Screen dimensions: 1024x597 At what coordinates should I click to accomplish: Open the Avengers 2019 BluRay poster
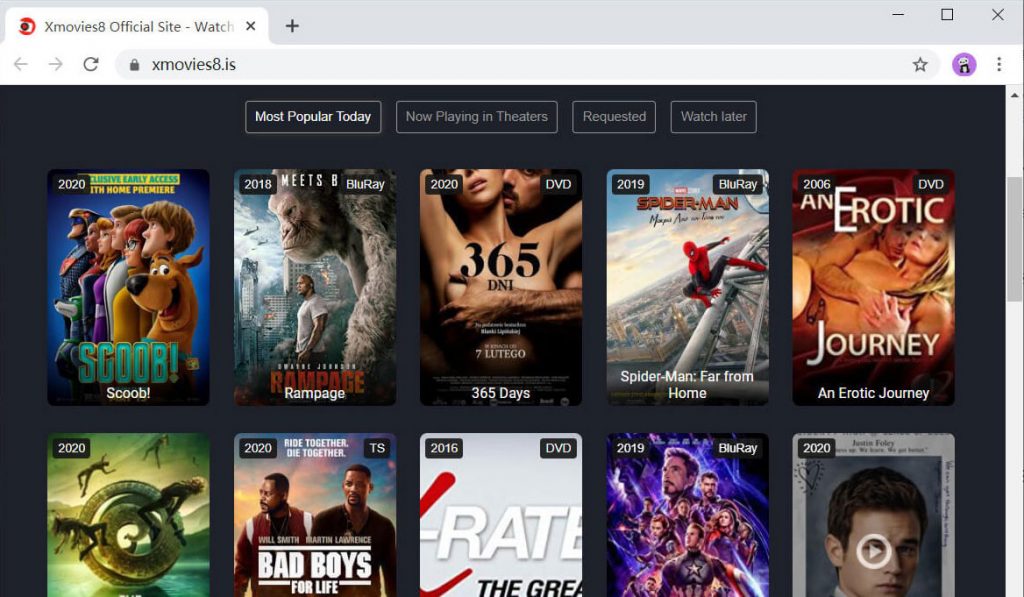(x=688, y=515)
